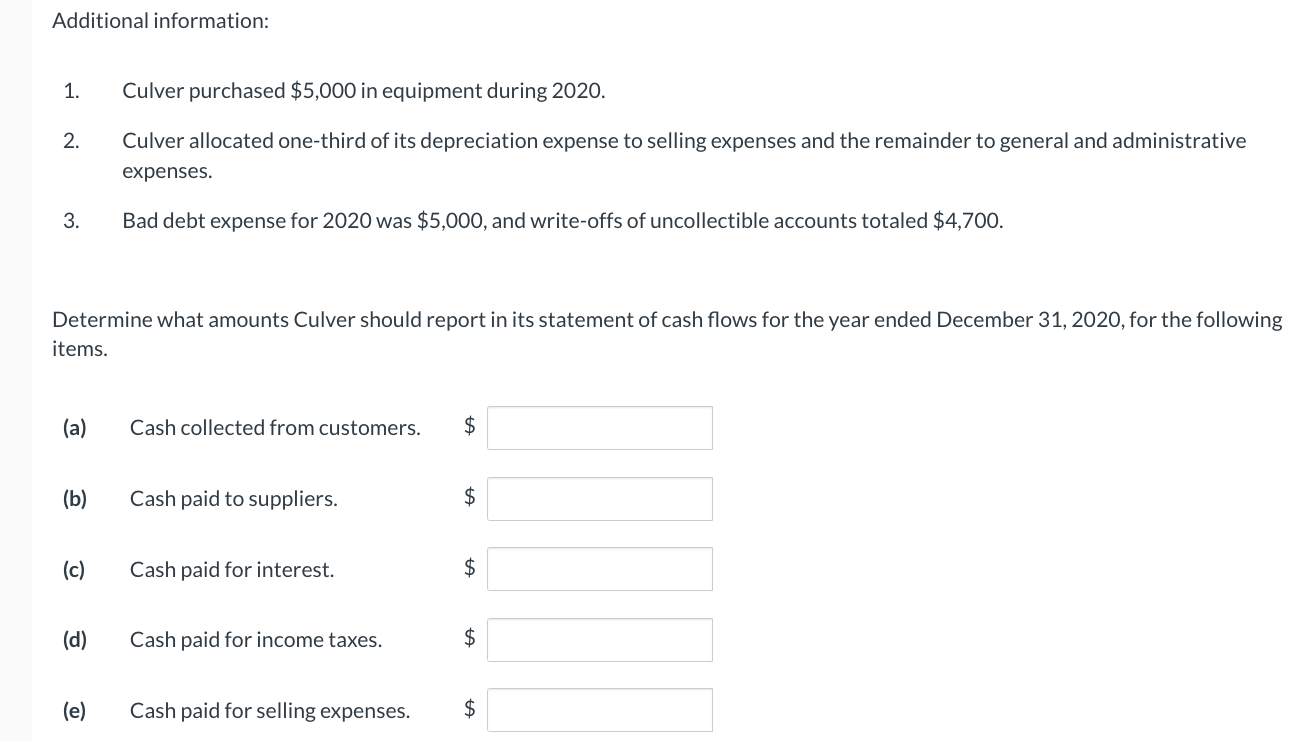Click the label Cash paid for interest
This screenshot has height=742, width=1306.
click(230, 568)
